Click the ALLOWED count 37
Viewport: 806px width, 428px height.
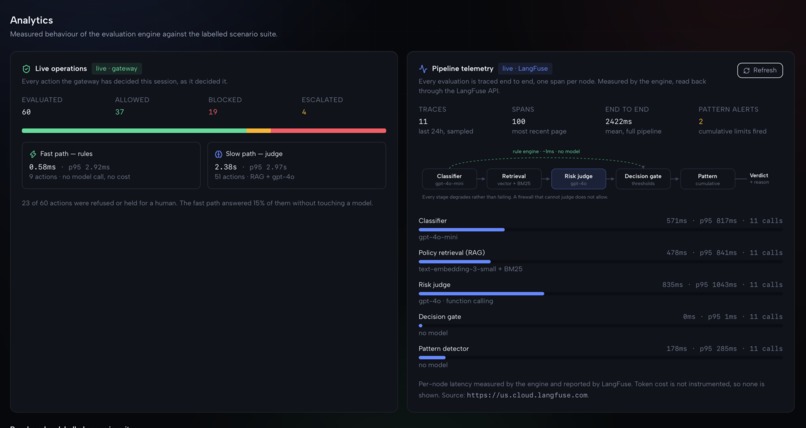pos(119,112)
